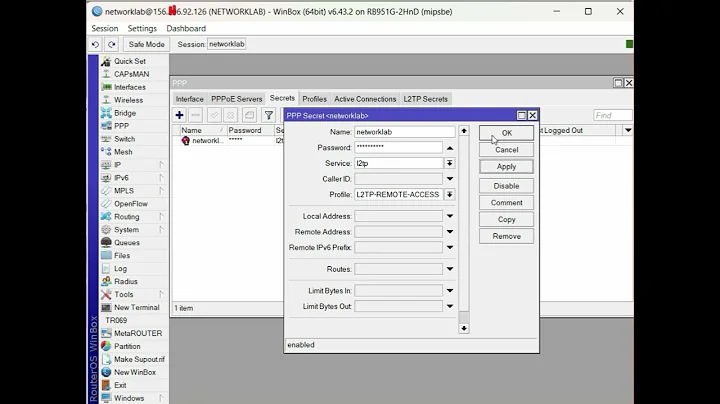Switch to L2TP Secrets tab
This screenshot has width=720, height=404.
(x=425, y=99)
